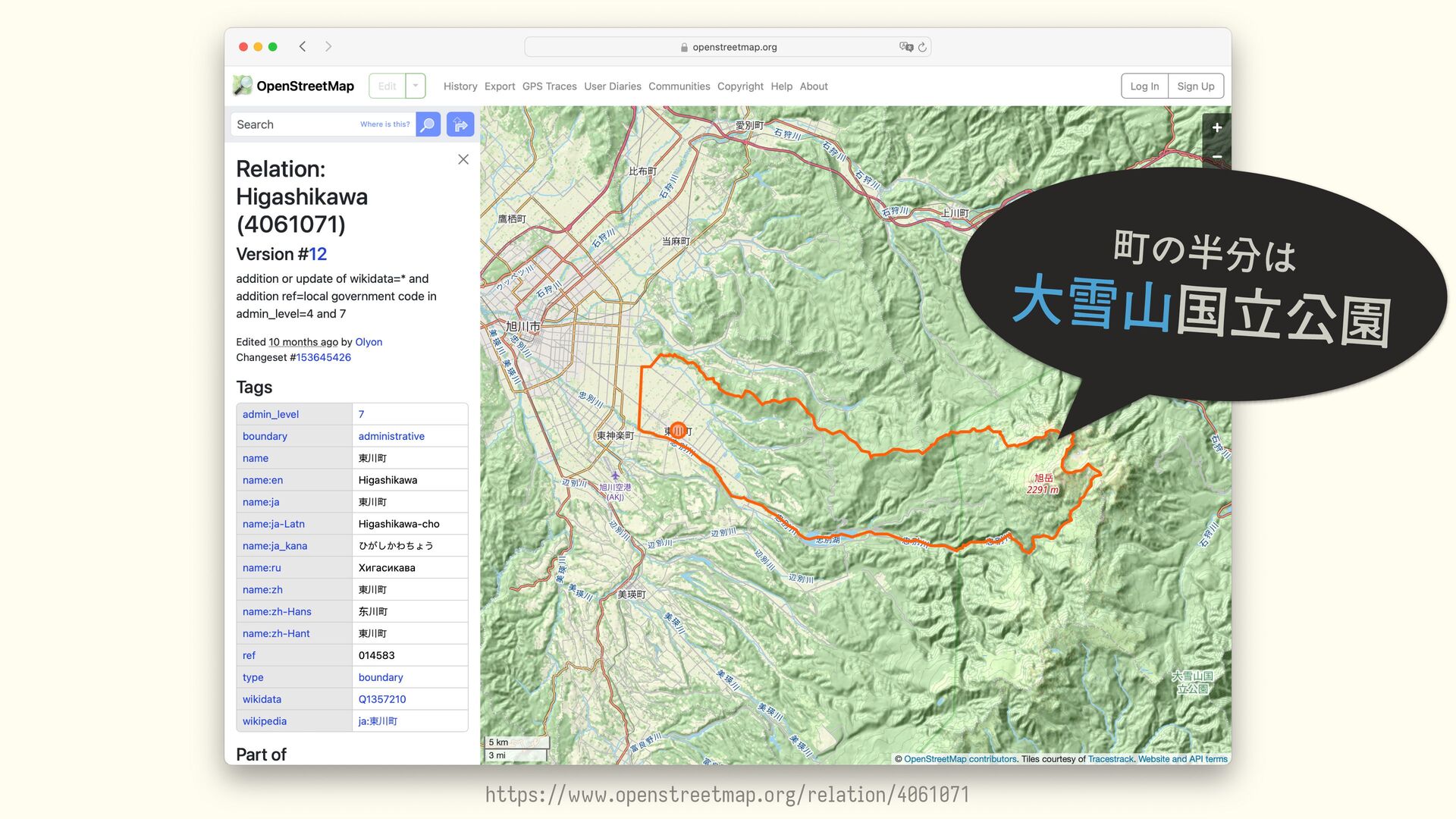Open the GPS Traces menu

tap(549, 86)
